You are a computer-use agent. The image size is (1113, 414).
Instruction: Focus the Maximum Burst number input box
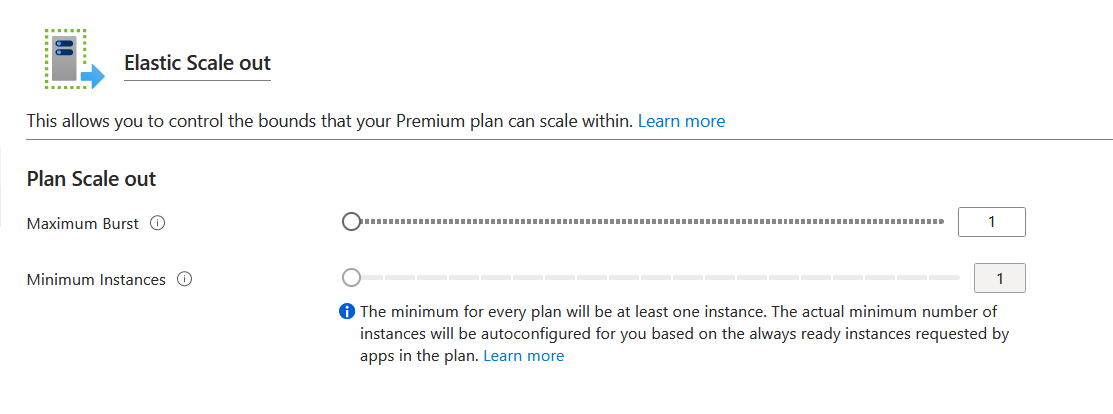991,222
